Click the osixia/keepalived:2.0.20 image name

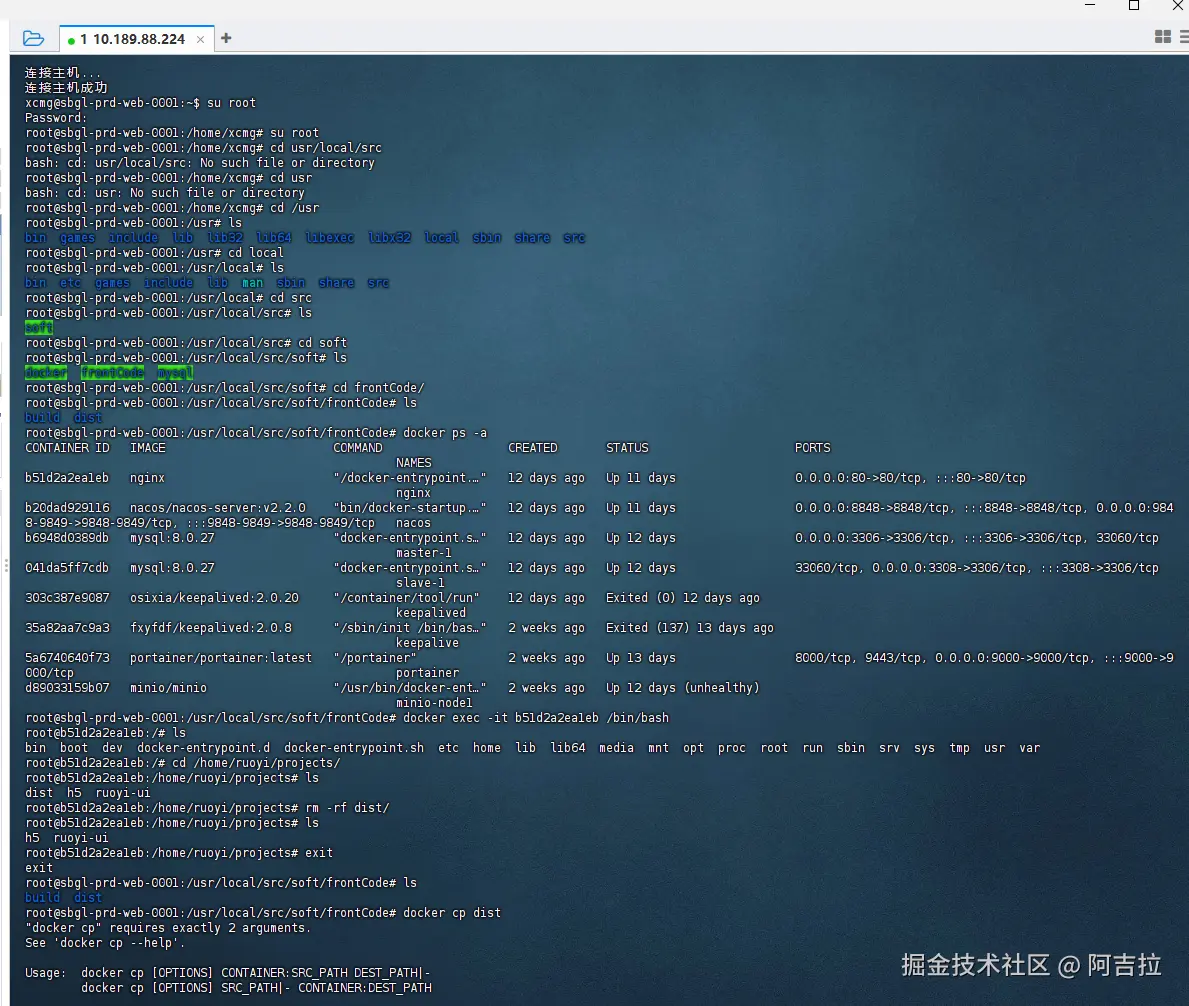214,597
